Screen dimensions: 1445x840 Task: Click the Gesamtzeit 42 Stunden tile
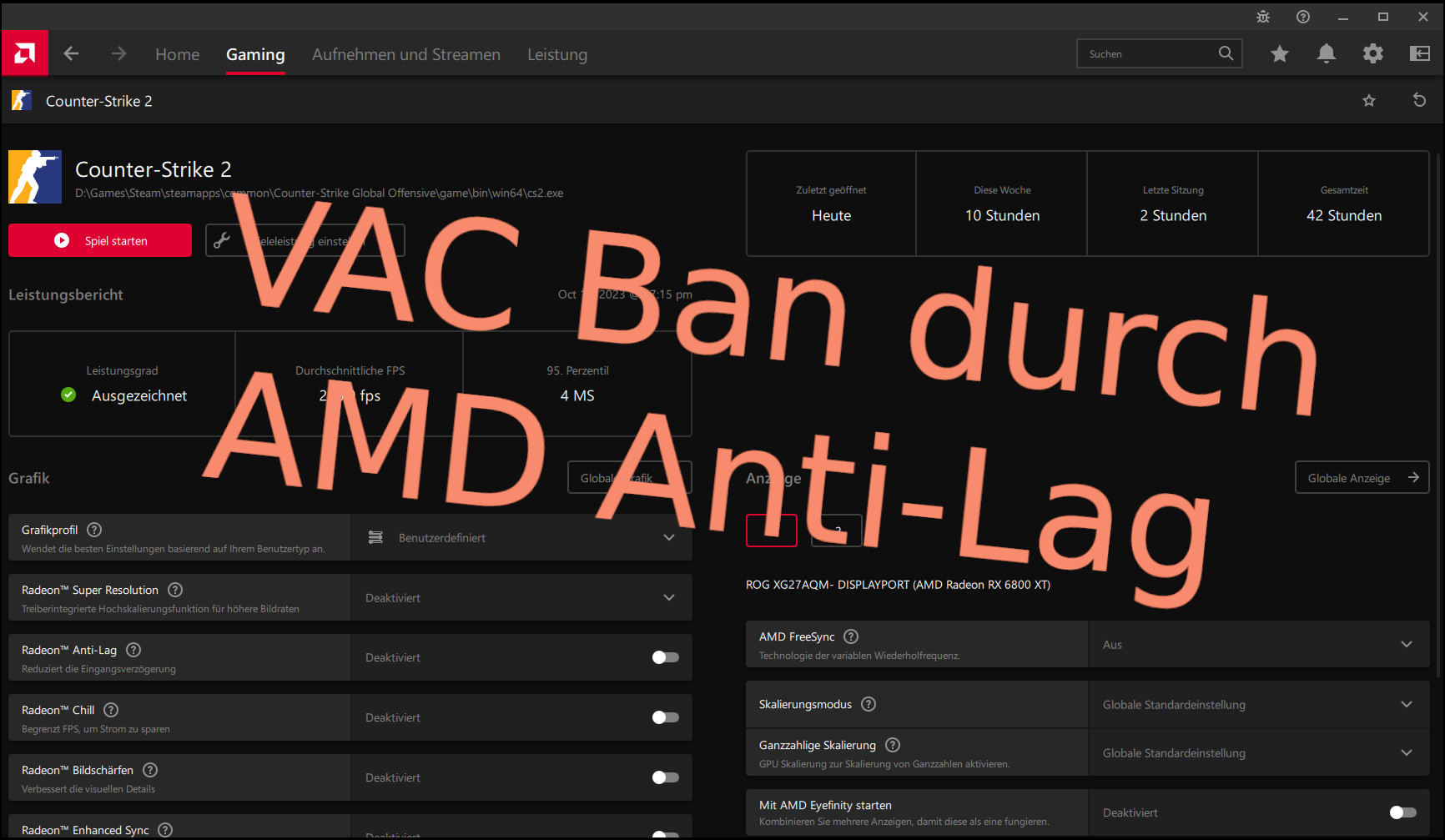point(1344,204)
